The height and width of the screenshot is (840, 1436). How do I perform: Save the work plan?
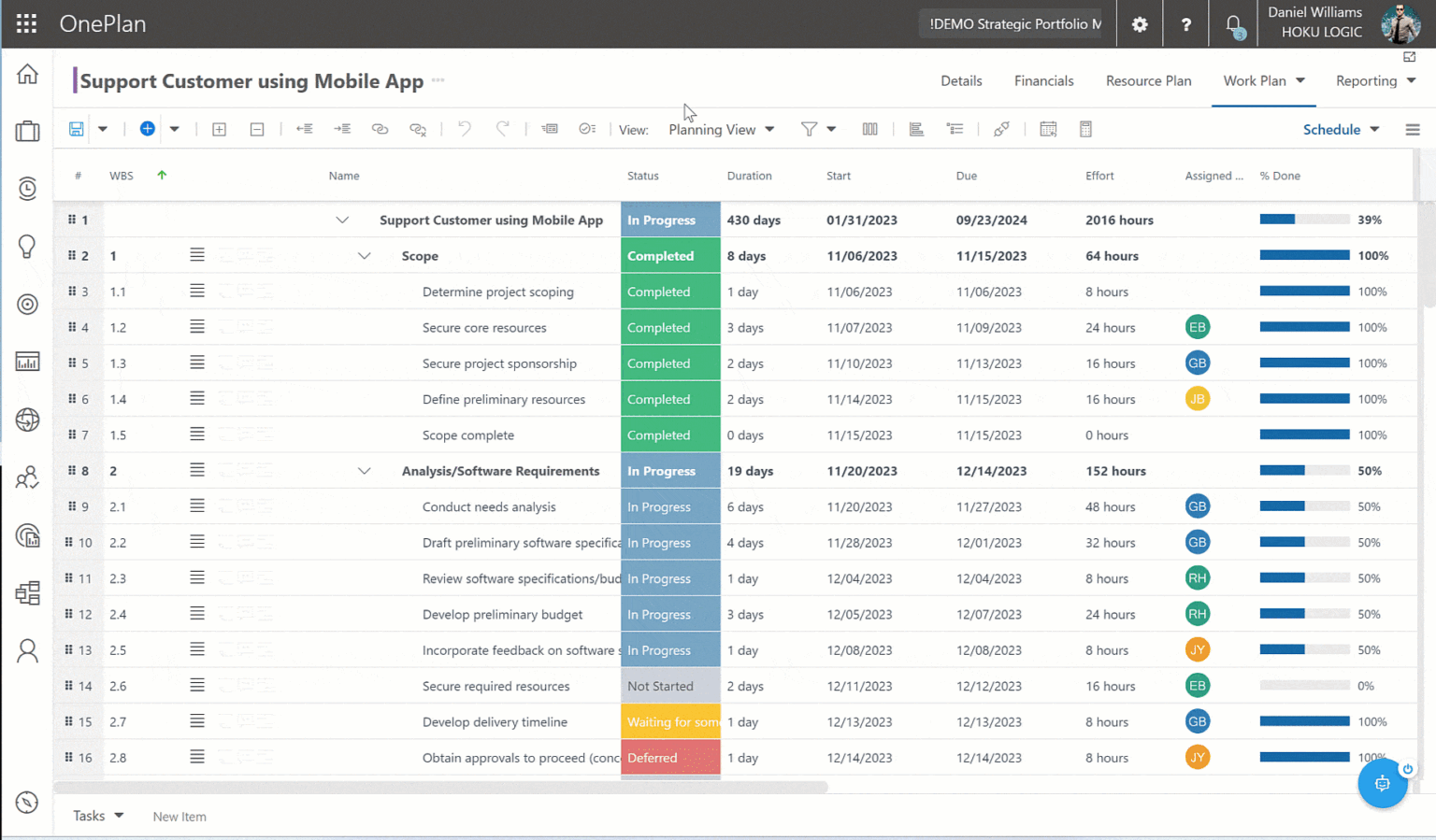(x=77, y=129)
